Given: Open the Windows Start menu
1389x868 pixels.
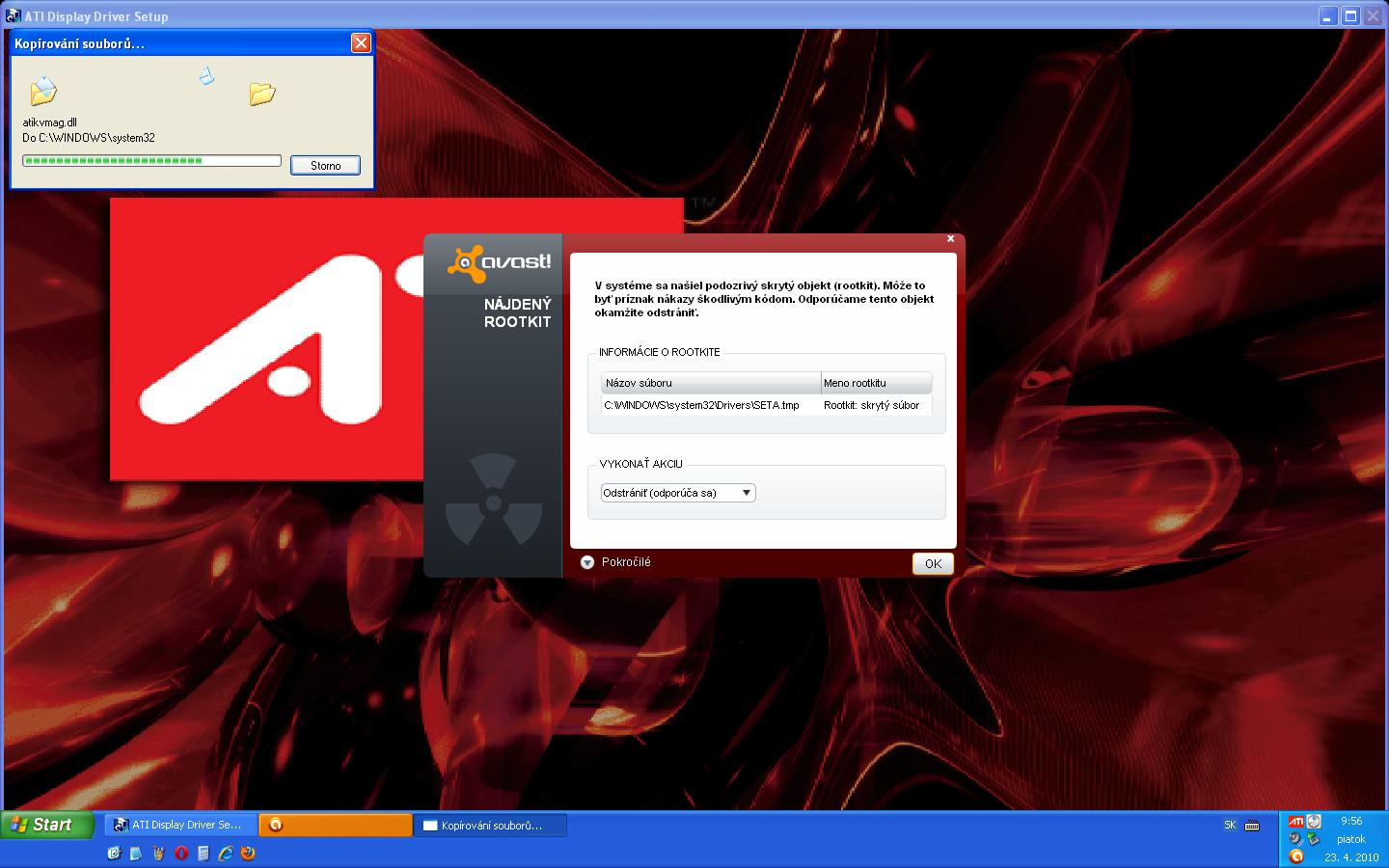Looking at the screenshot, I should coord(46,826).
